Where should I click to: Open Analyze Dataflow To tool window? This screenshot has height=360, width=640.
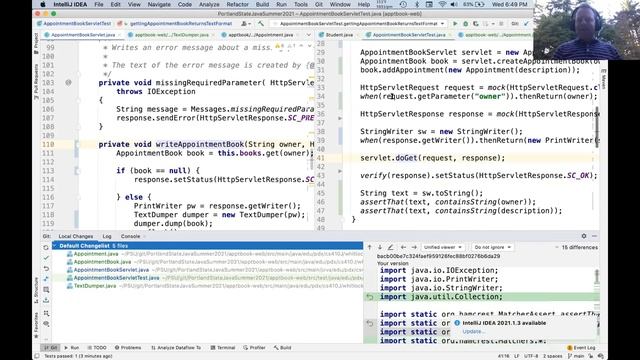point(176,348)
